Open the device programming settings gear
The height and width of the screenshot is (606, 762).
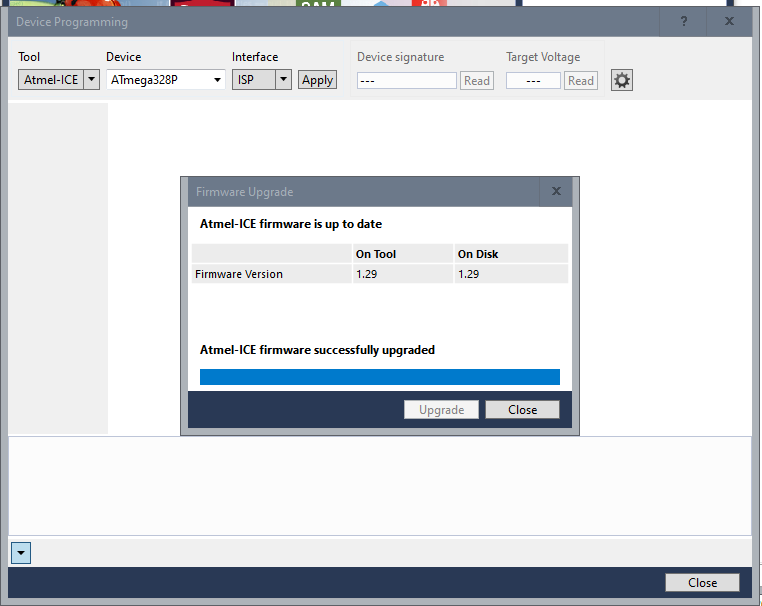[x=622, y=80]
